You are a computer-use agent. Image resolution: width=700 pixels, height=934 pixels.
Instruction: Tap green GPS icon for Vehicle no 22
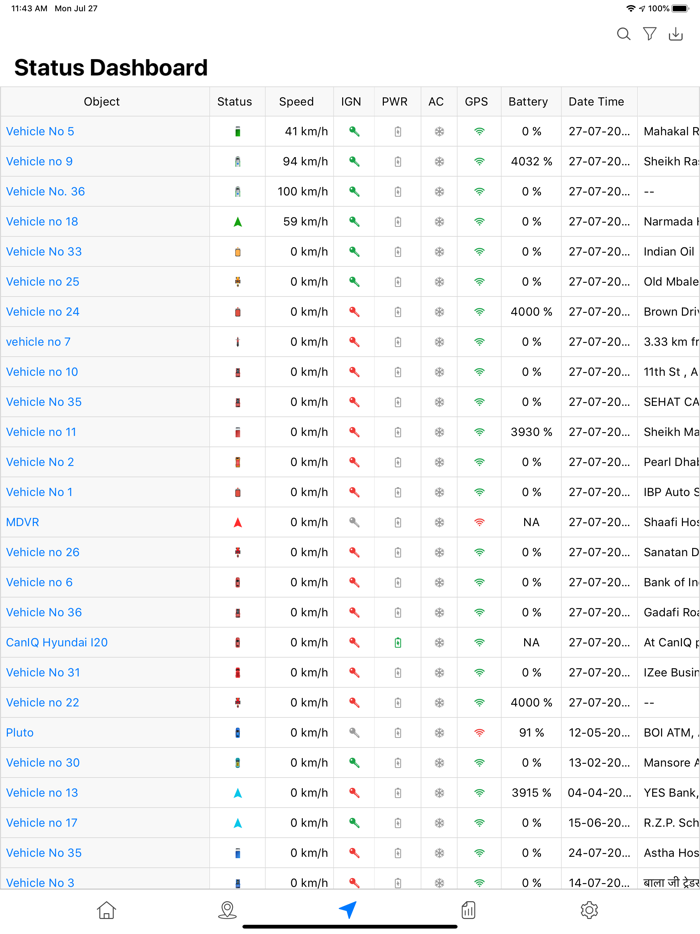[x=479, y=703]
